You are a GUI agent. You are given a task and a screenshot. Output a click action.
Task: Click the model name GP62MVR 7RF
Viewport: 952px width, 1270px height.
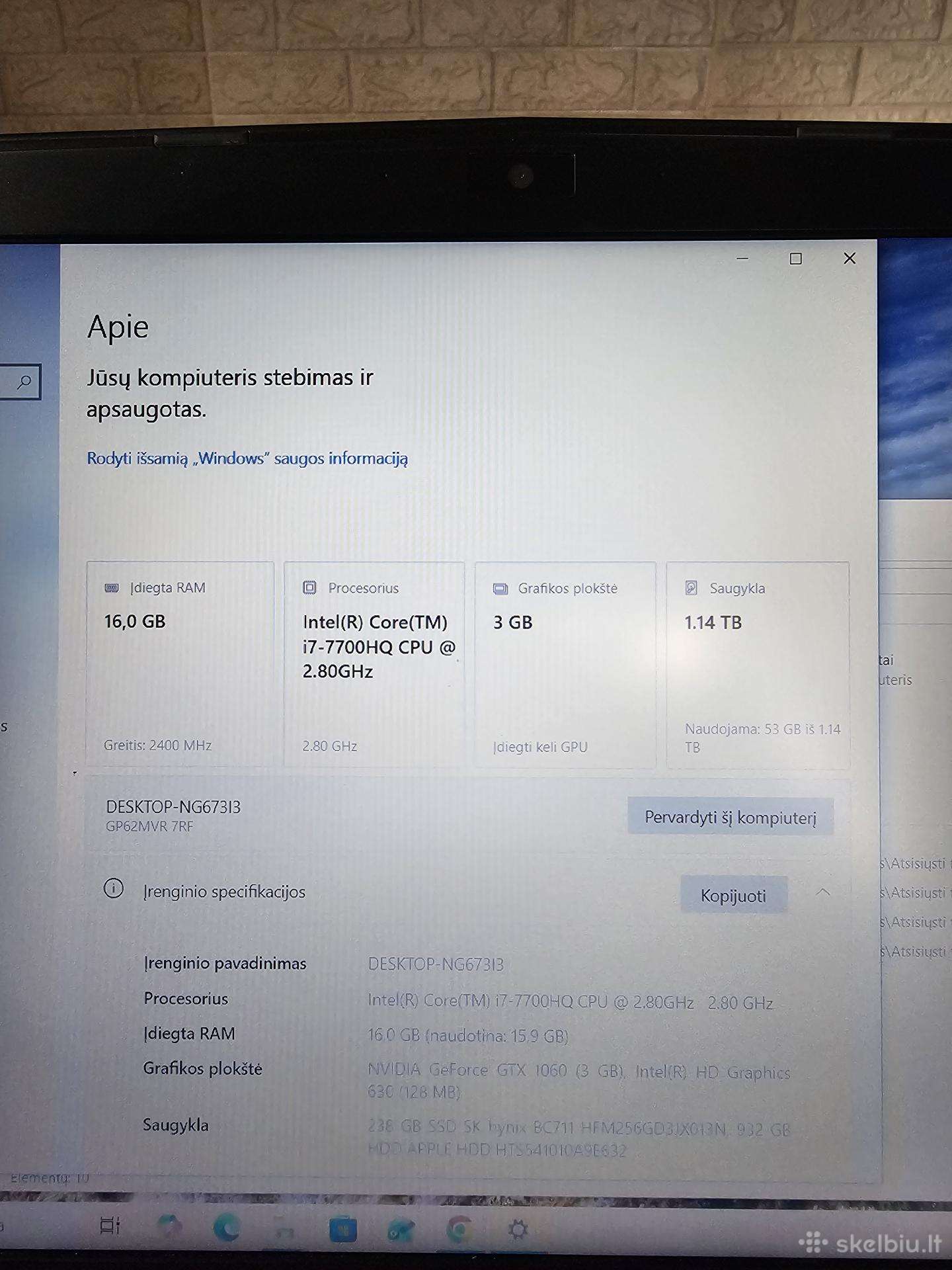[149, 826]
